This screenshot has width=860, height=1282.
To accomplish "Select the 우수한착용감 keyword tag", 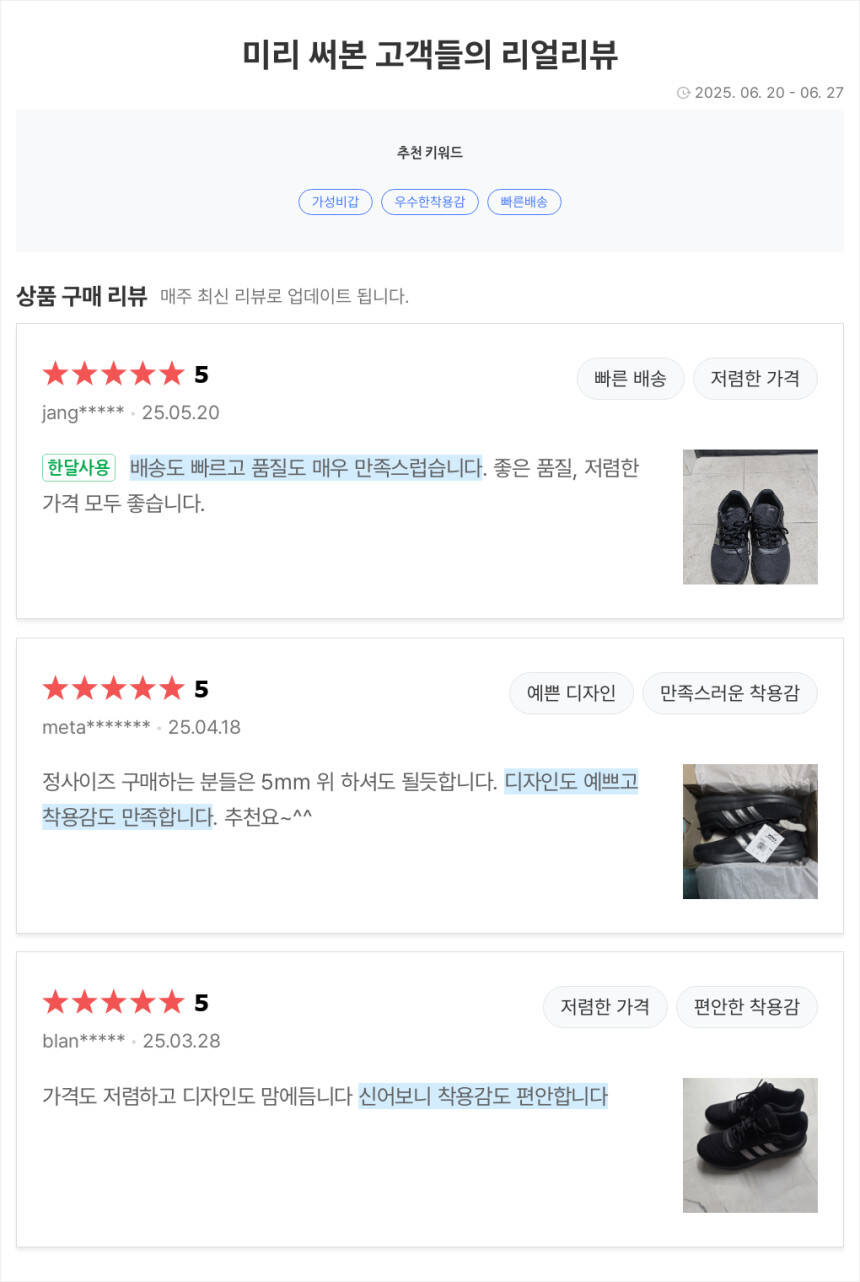I will 430,202.
